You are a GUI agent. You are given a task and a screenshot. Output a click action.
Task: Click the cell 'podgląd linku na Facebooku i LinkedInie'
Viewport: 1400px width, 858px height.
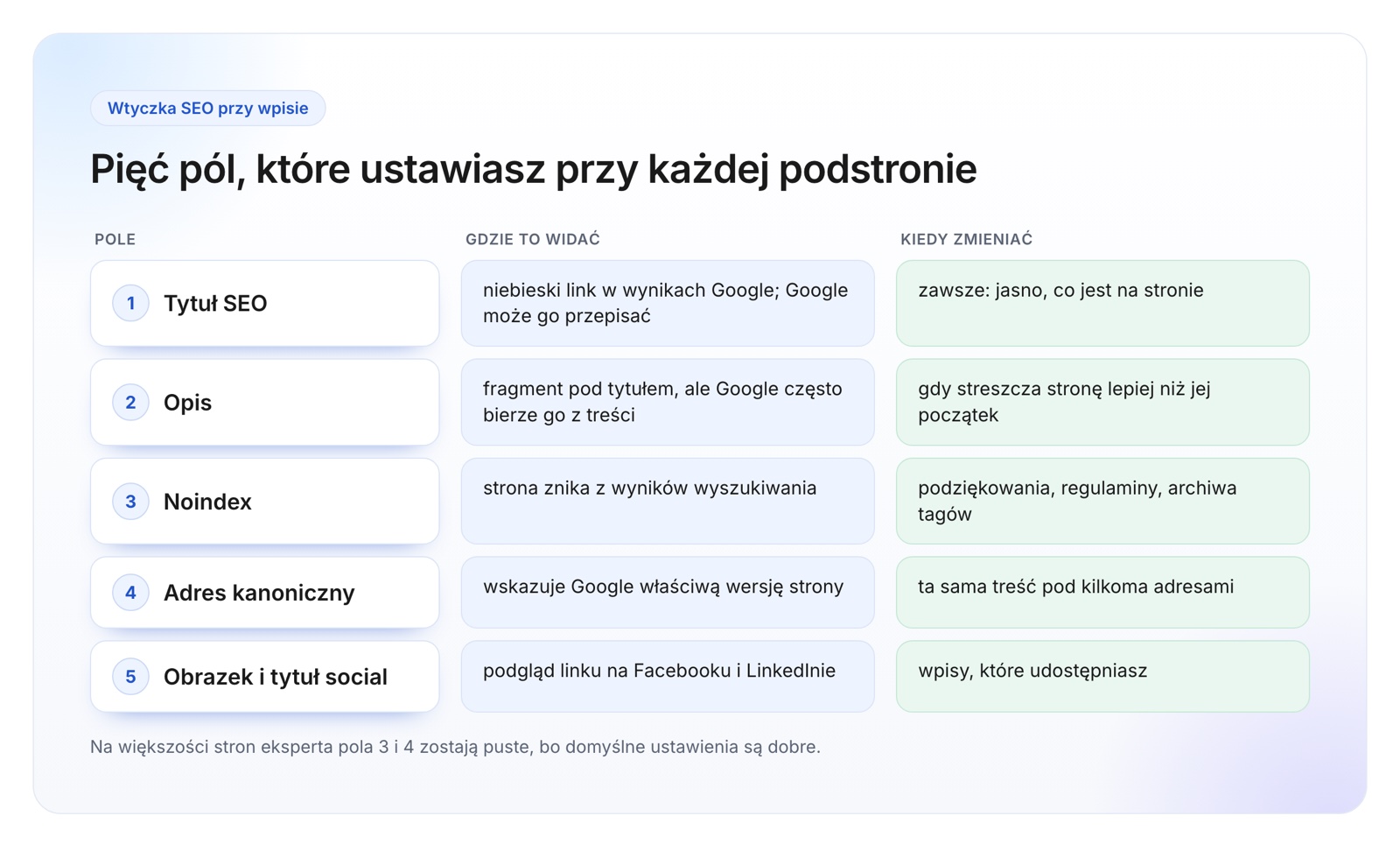668,677
